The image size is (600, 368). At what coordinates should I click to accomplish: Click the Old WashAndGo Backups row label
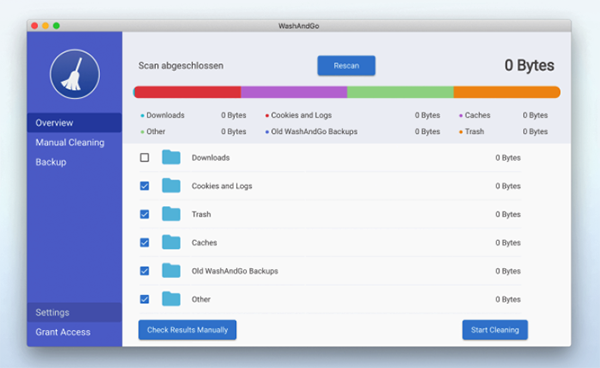pos(235,271)
